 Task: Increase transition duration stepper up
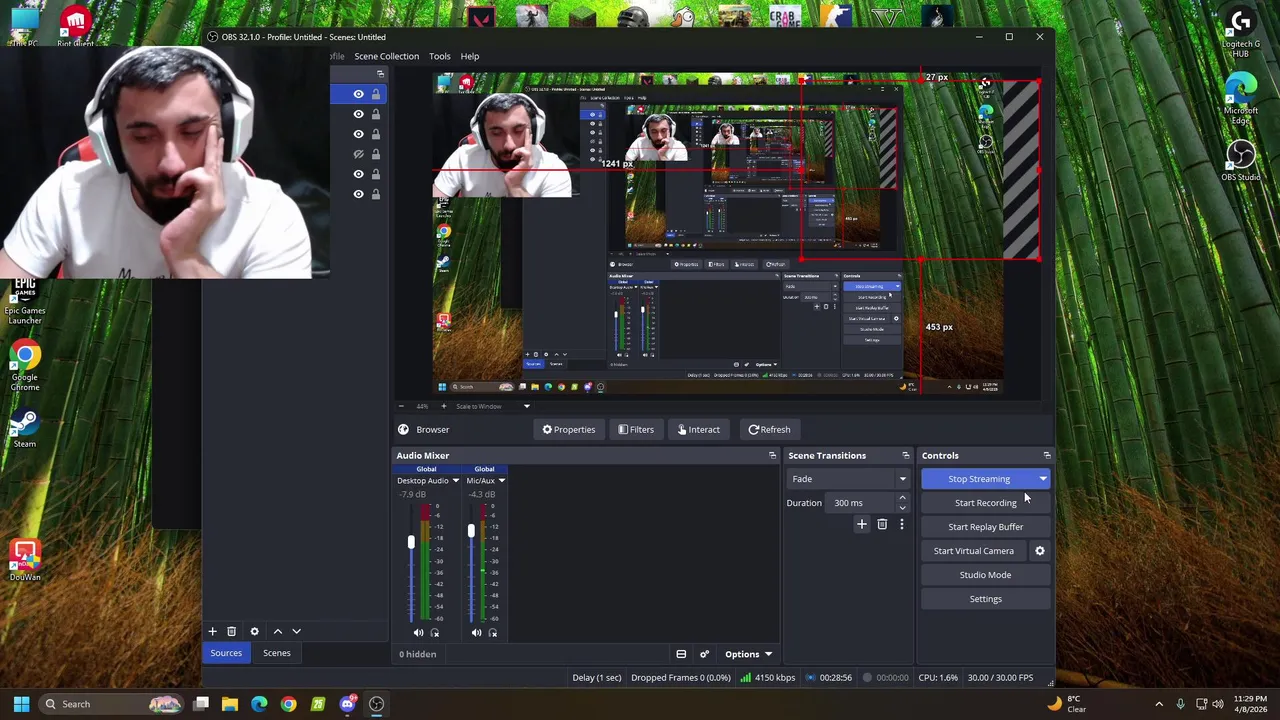point(902,498)
